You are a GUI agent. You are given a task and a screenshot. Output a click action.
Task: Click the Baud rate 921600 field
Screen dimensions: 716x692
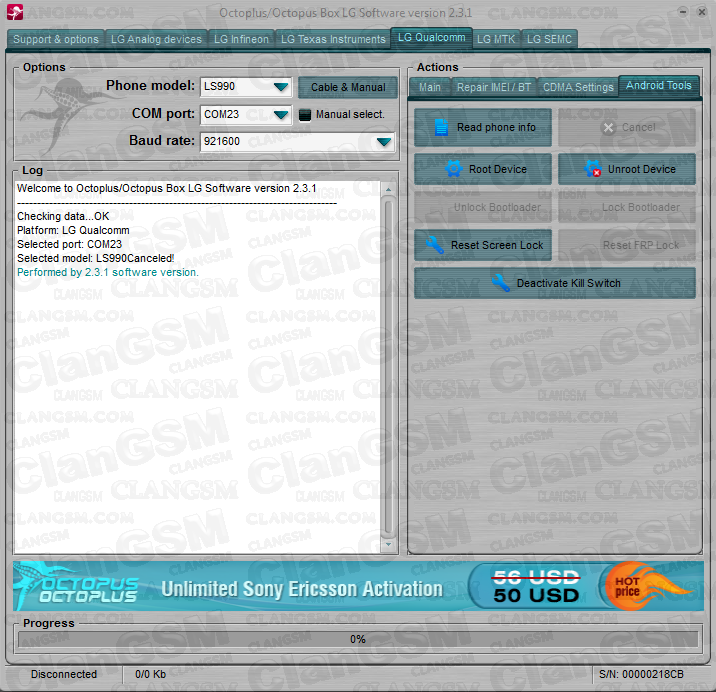[298, 142]
